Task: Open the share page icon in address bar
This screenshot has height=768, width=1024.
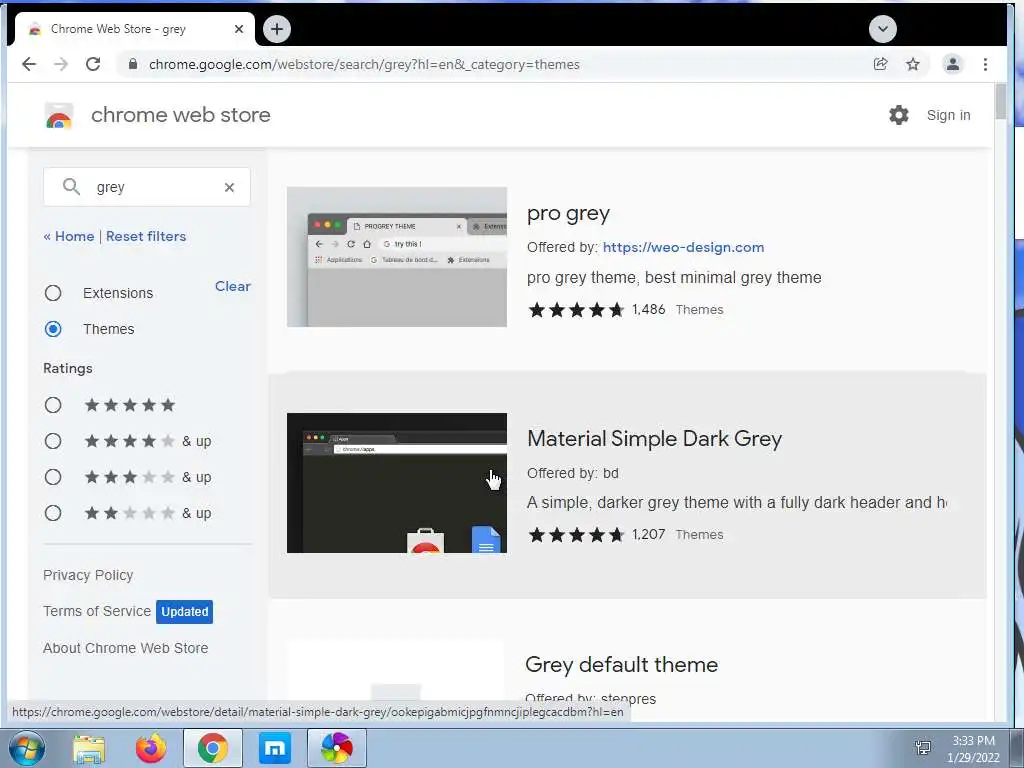Action: tap(880, 64)
